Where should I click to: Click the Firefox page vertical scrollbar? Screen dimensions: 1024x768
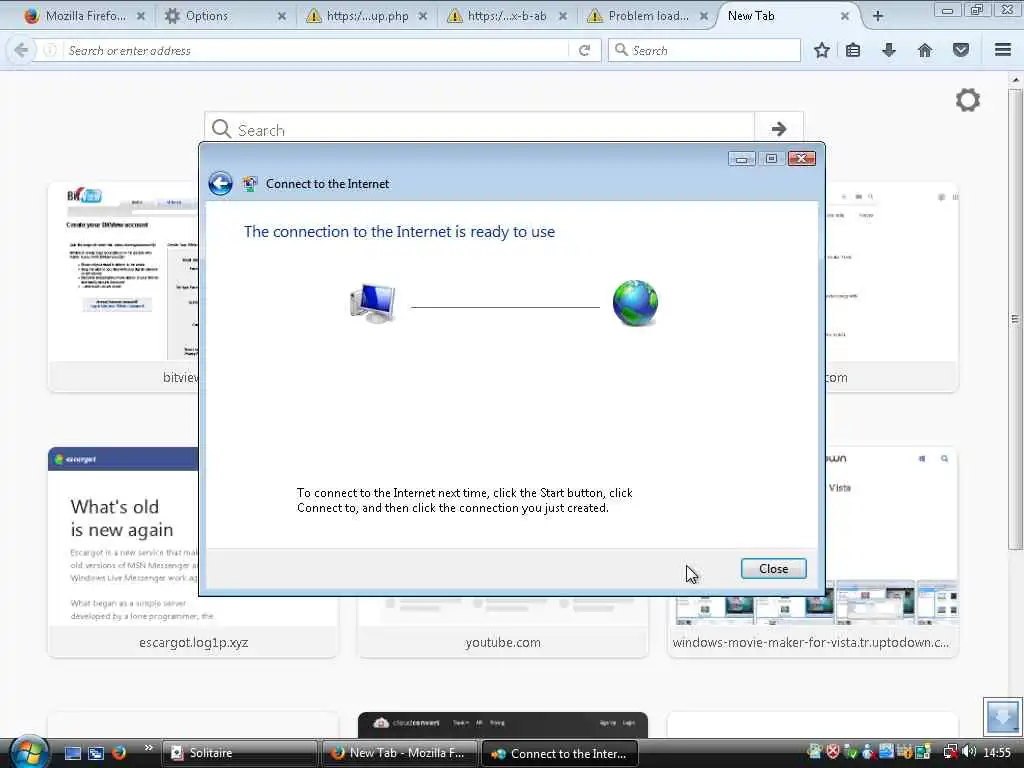(1015, 320)
